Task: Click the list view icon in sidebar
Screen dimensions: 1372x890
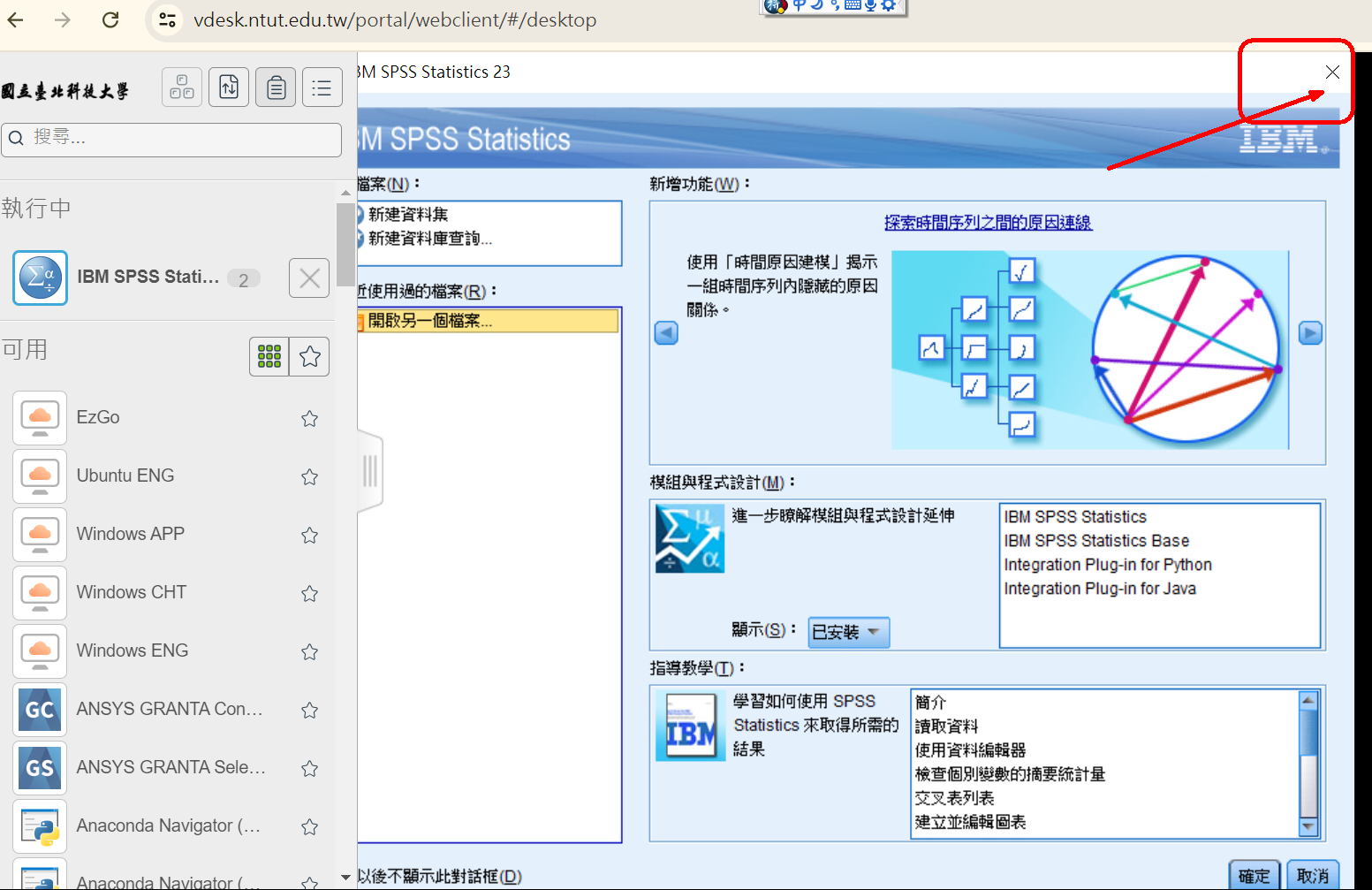Action: [322, 87]
